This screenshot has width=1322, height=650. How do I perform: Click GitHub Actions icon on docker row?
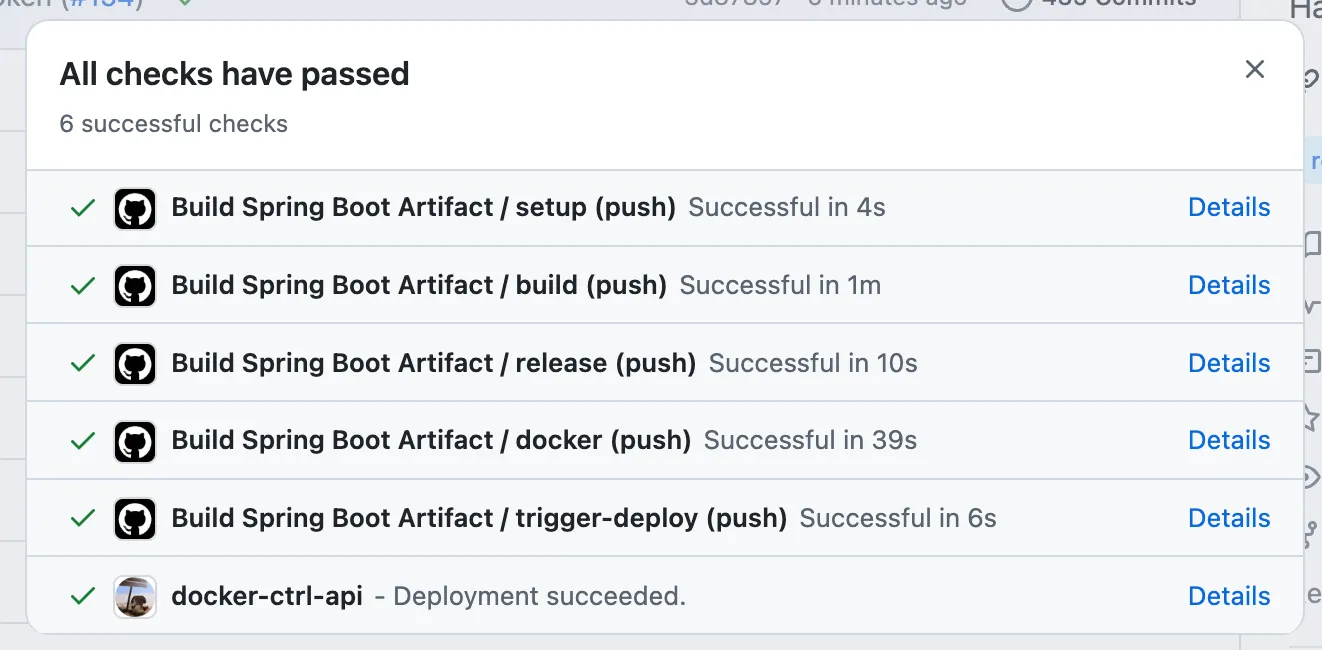135,441
